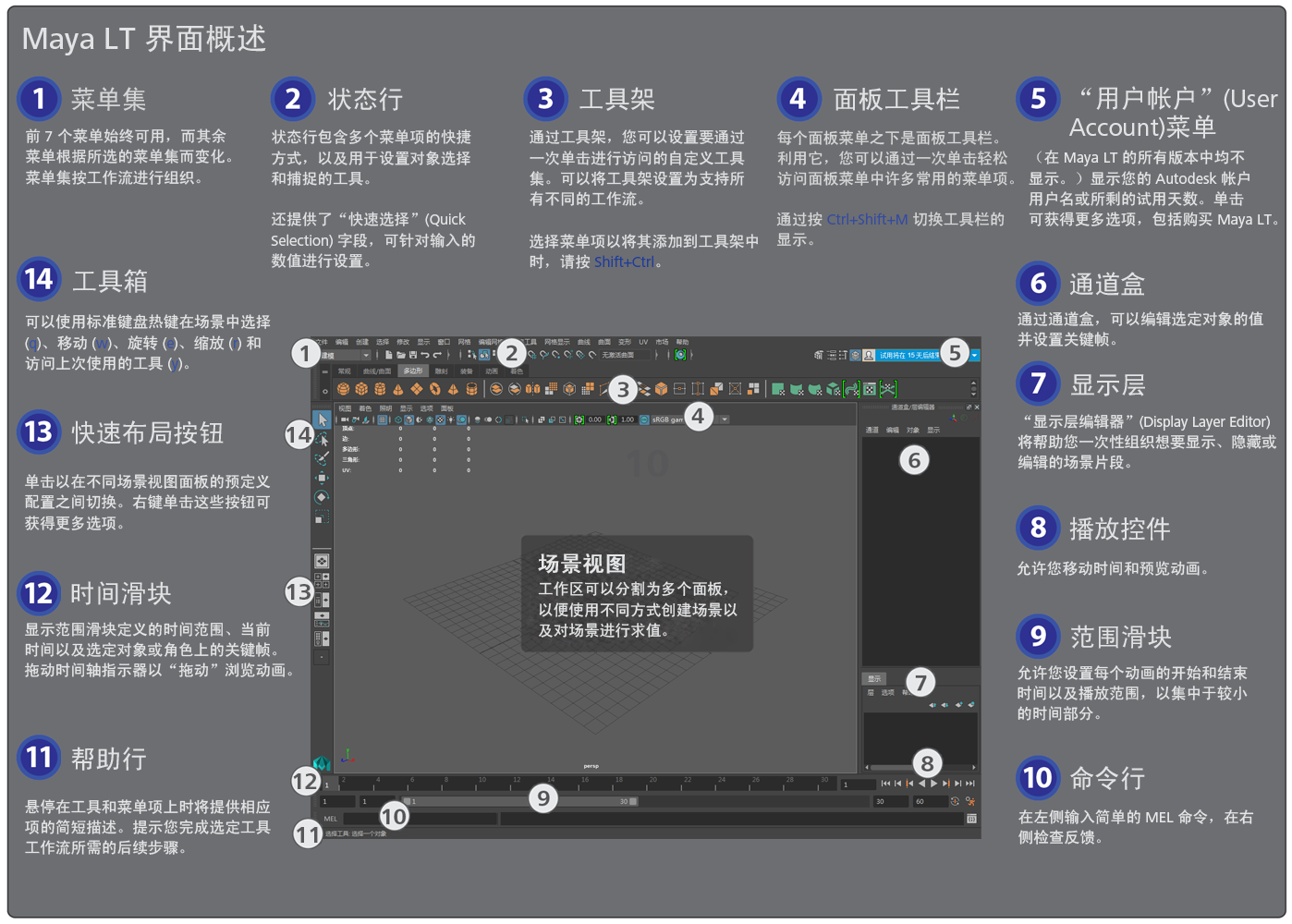
Task: Click the user account icon beside trial notice
Action: pos(869,355)
